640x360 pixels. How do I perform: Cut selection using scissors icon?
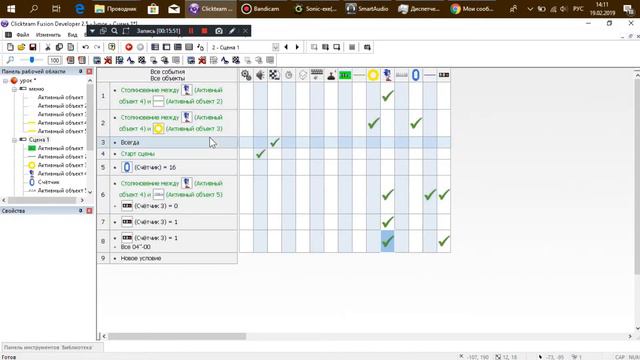[x=48, y=47]
